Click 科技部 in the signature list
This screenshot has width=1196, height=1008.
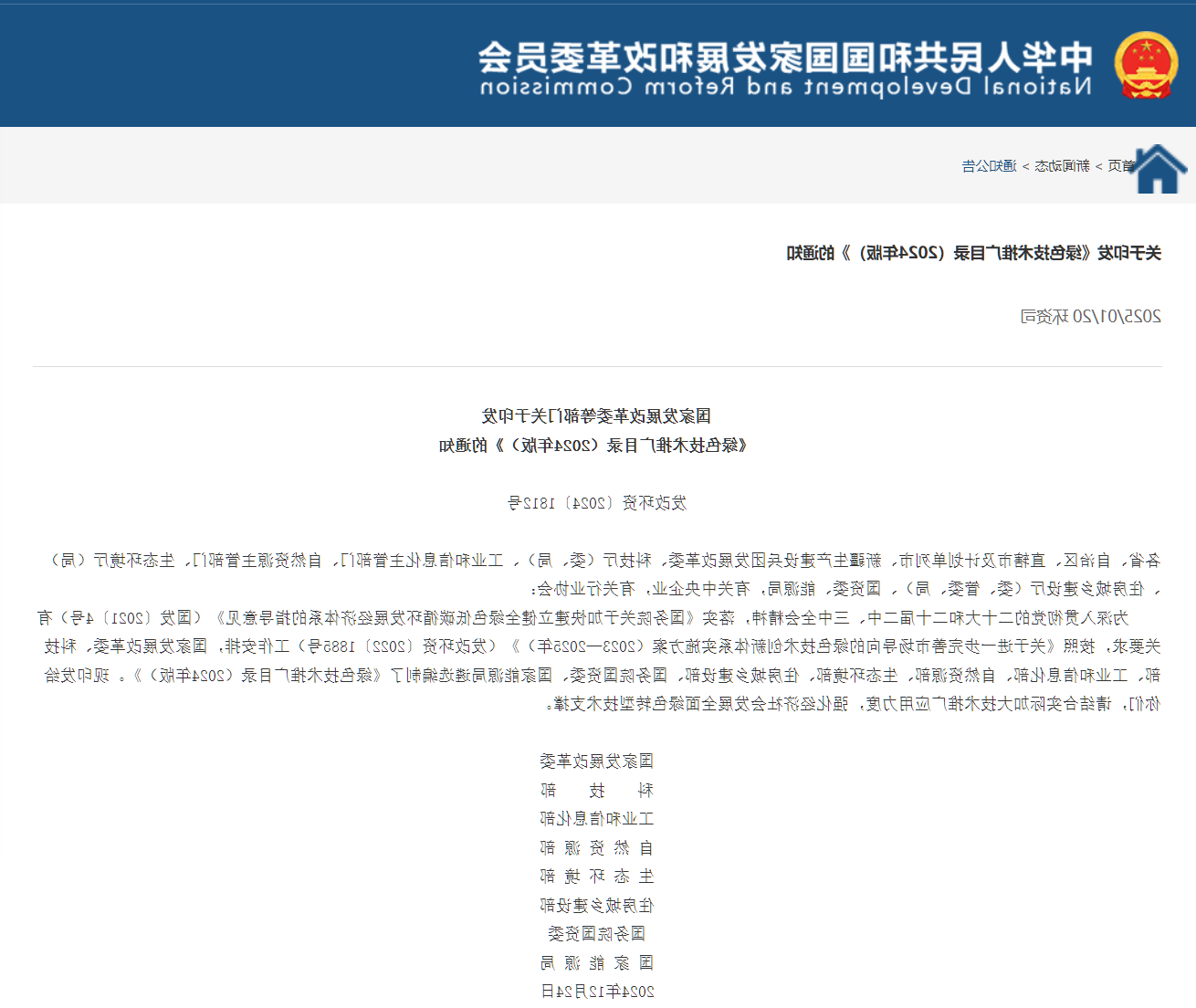[x=597, y=791]
